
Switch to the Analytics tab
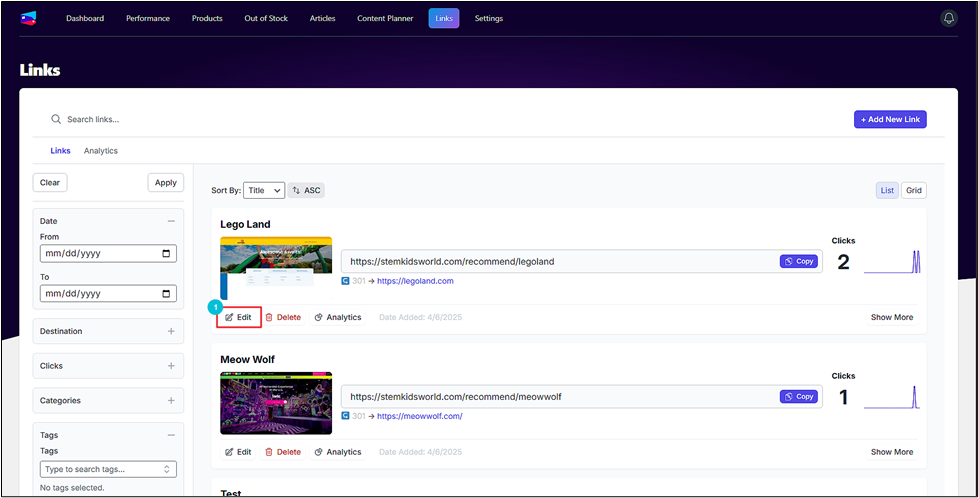point(101,150)
